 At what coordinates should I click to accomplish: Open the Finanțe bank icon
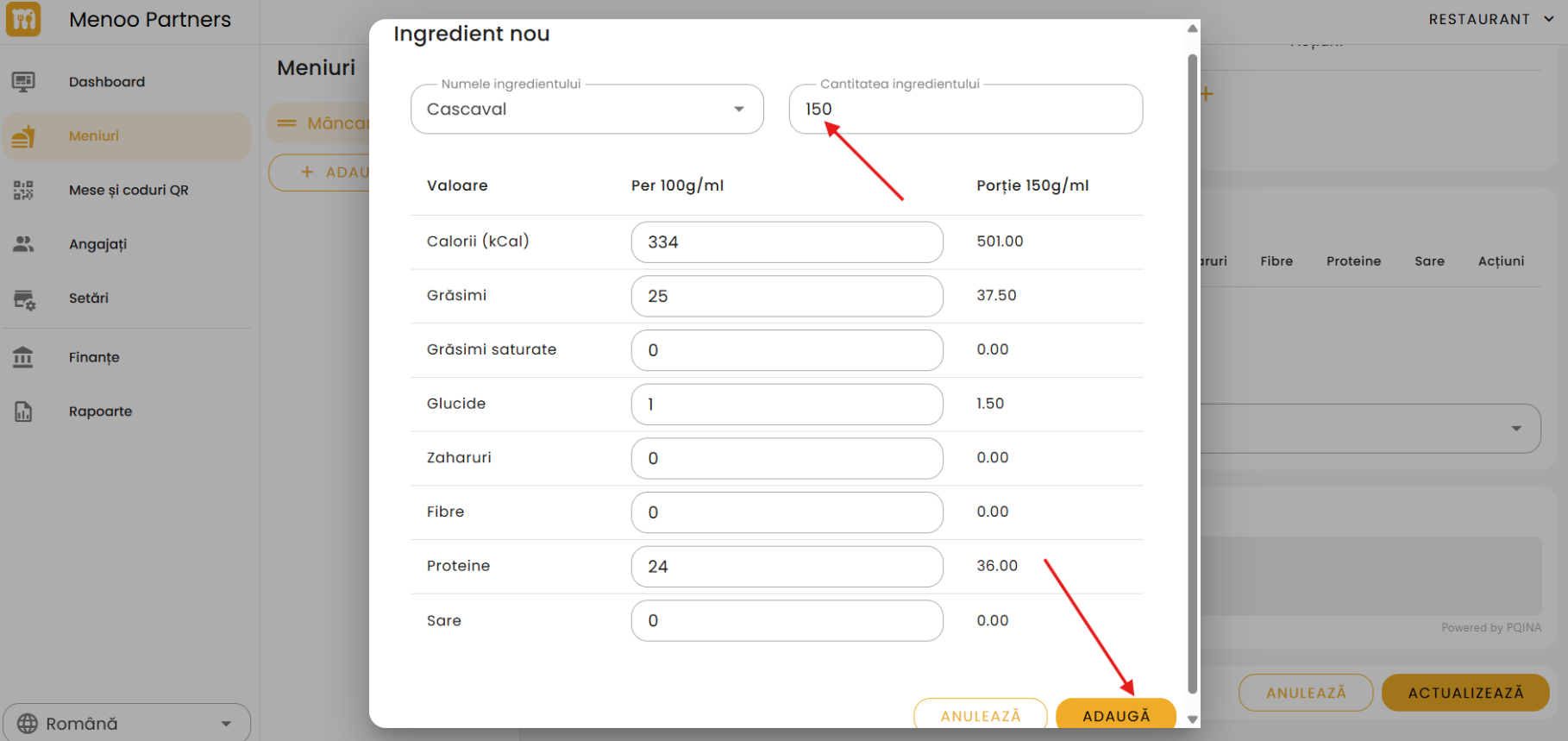pos(23,357)
